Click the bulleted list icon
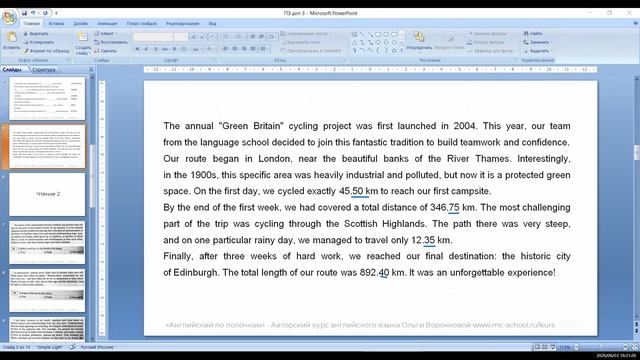The image size is (640, 360). pyautogui.click(x=227, y=37)
